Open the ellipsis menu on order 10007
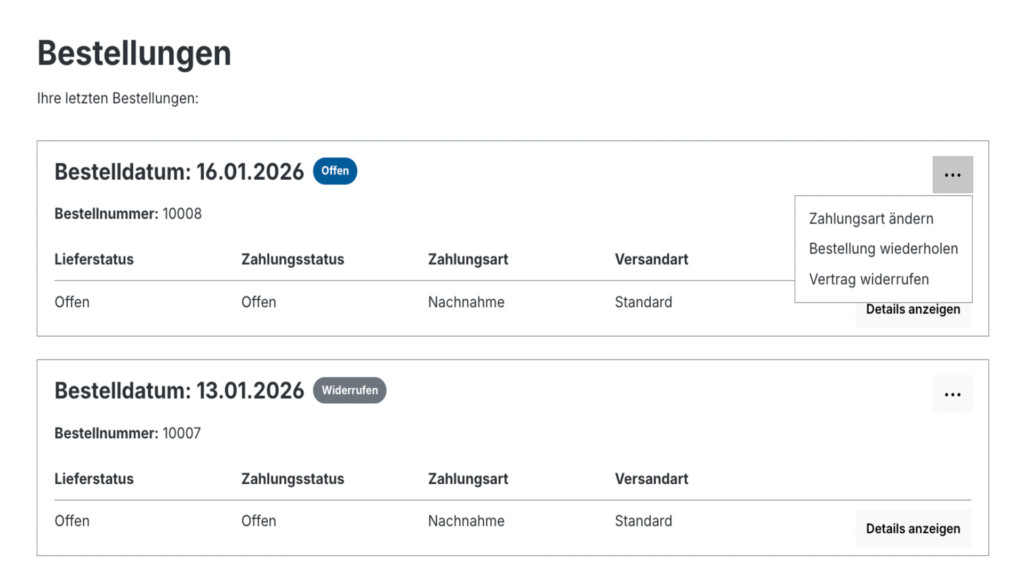 click(952, 394)
